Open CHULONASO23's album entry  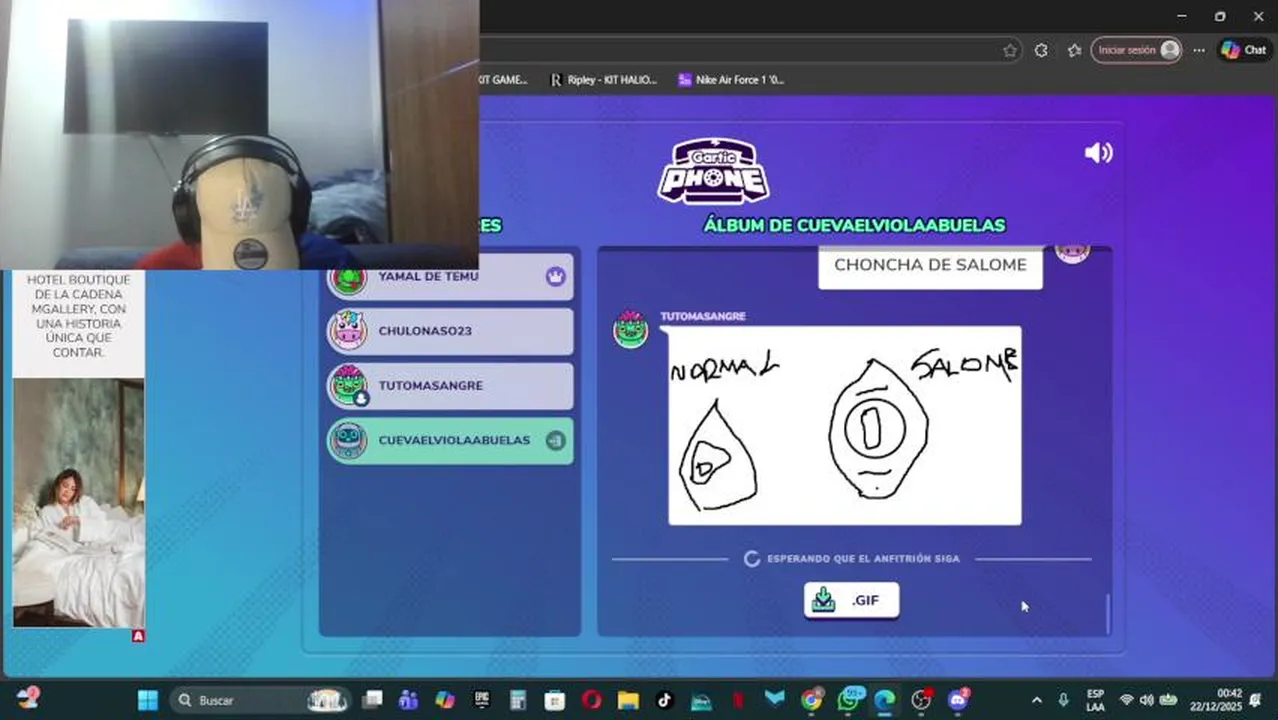[450, 331]
